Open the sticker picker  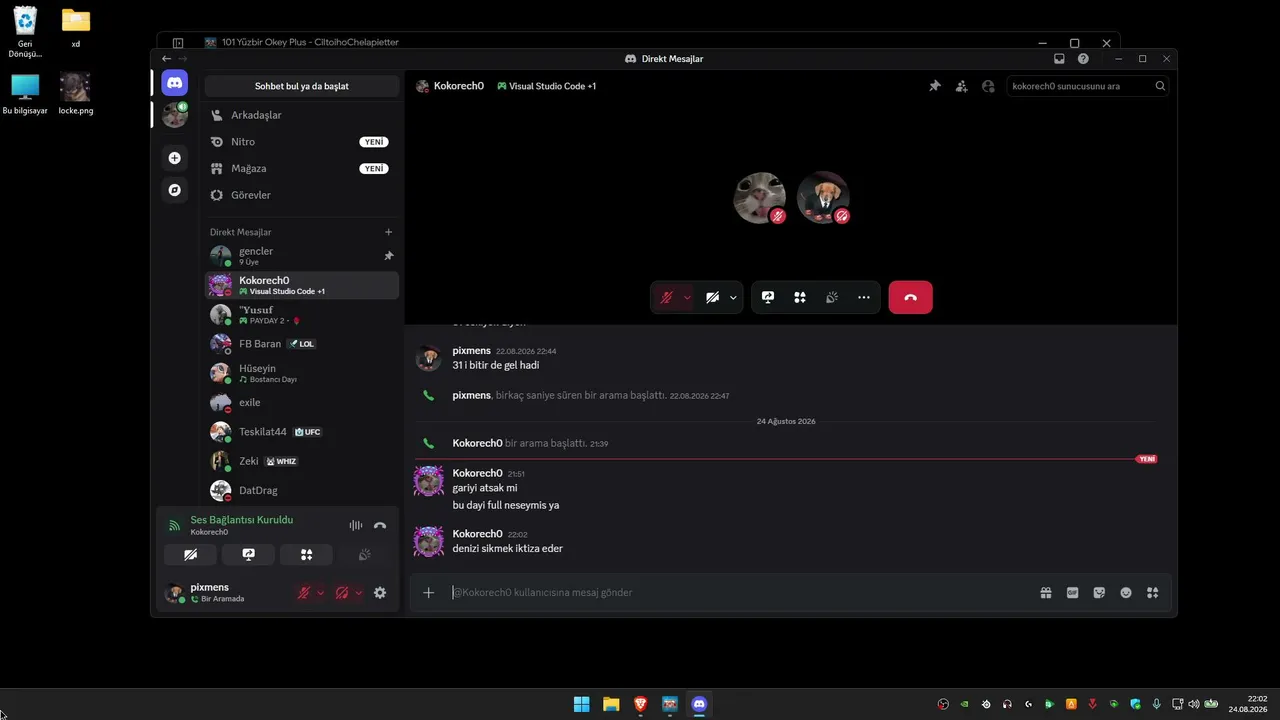[1099, 593]
